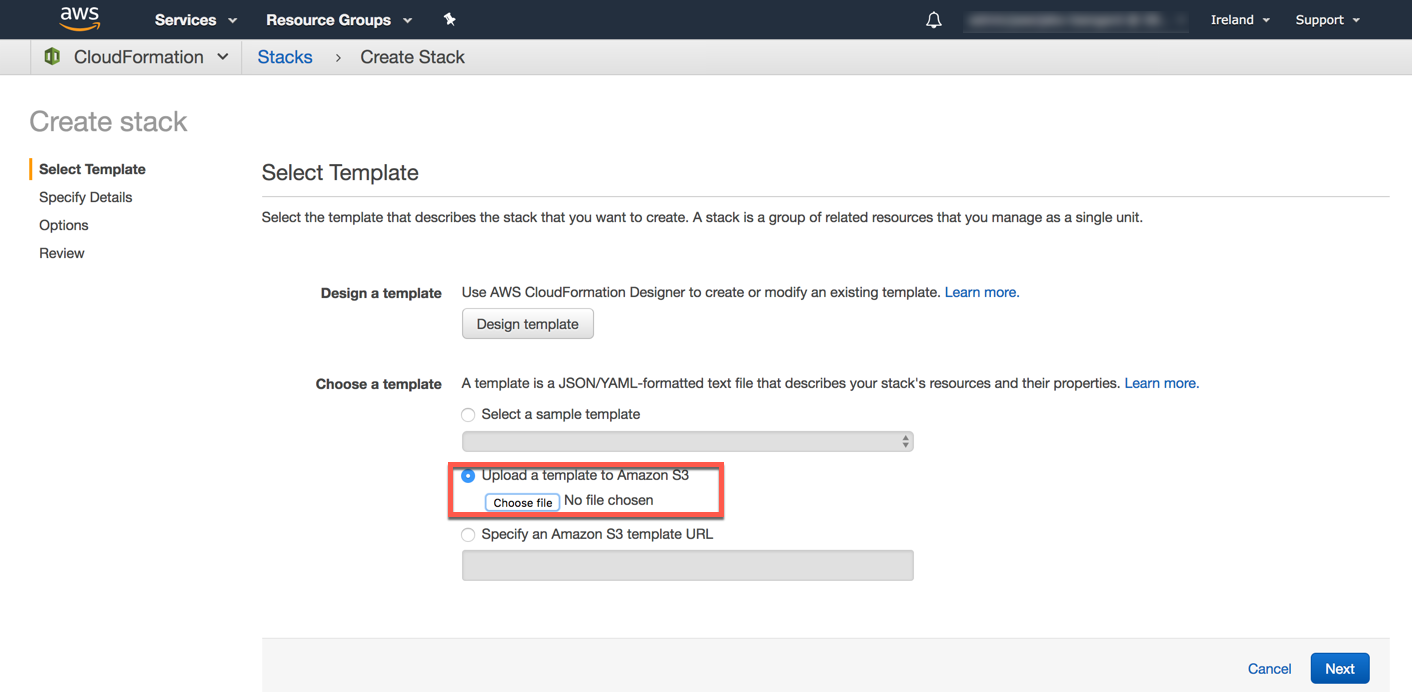Open the Support menu

point(1327,20)
